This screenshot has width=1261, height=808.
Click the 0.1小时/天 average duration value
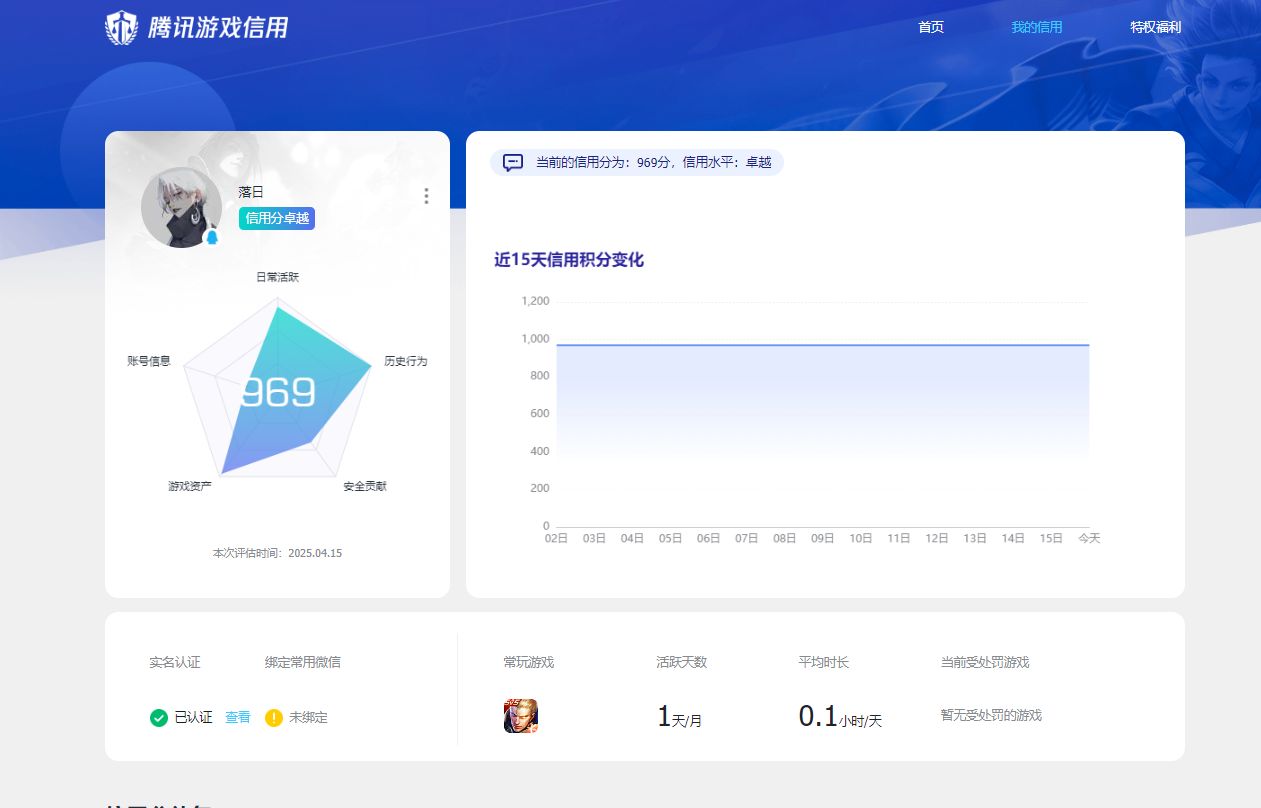(840, 716)
